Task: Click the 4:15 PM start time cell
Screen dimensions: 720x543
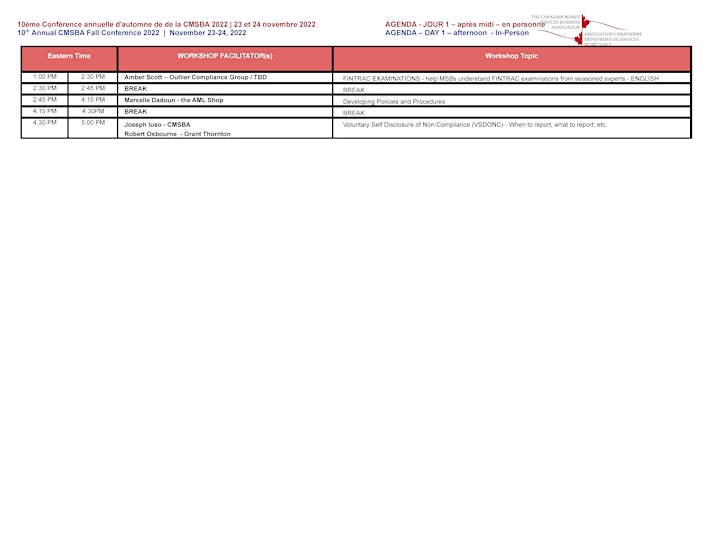Action: tap(45, 111)
